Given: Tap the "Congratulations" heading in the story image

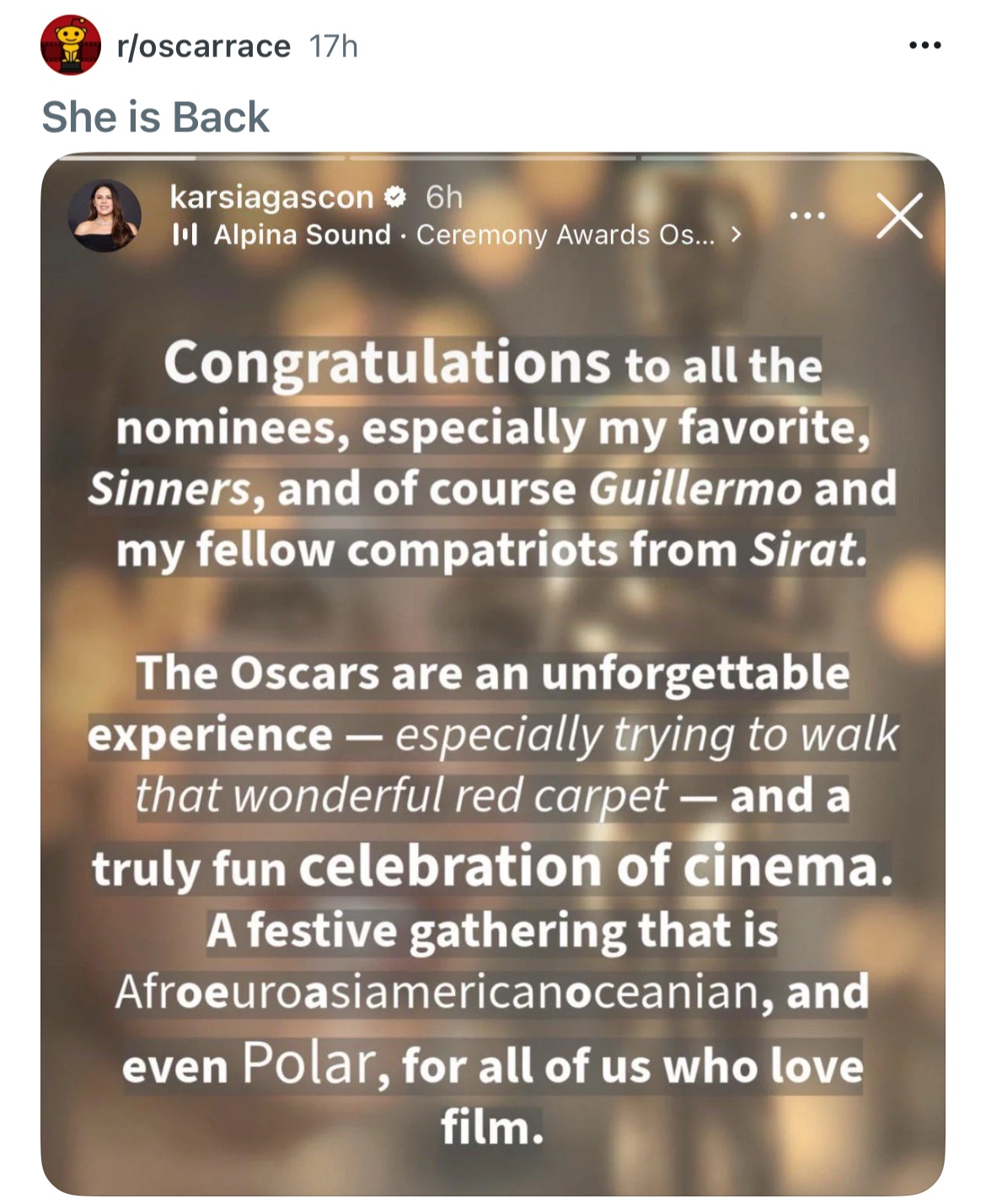Looking at the screenshot, I should [x=387, y=364].
